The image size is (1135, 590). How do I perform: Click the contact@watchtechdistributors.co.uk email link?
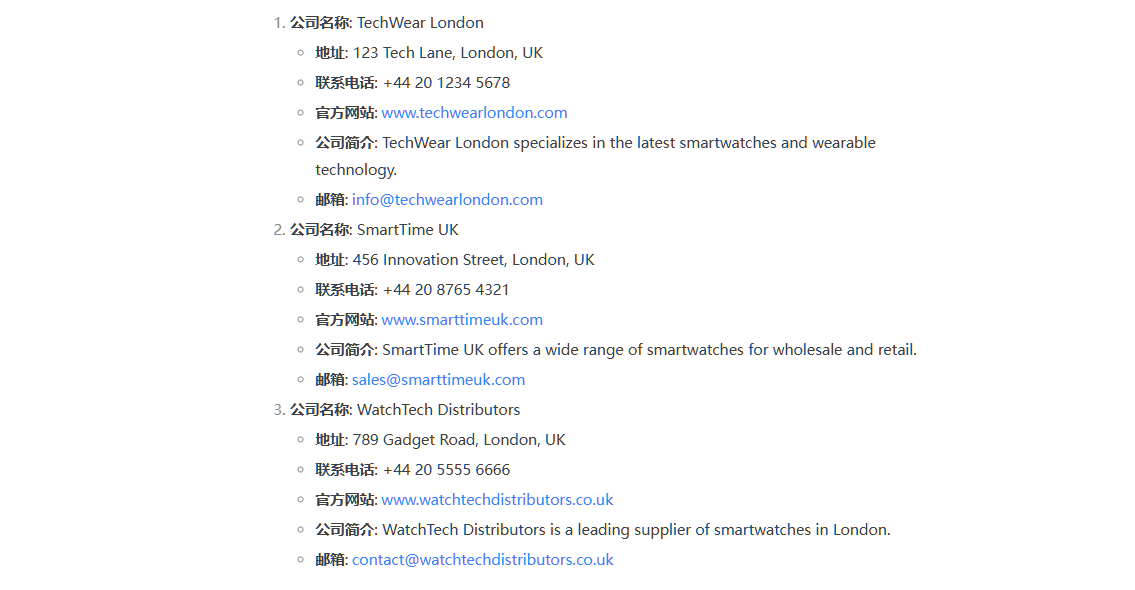tap(483, 560)
